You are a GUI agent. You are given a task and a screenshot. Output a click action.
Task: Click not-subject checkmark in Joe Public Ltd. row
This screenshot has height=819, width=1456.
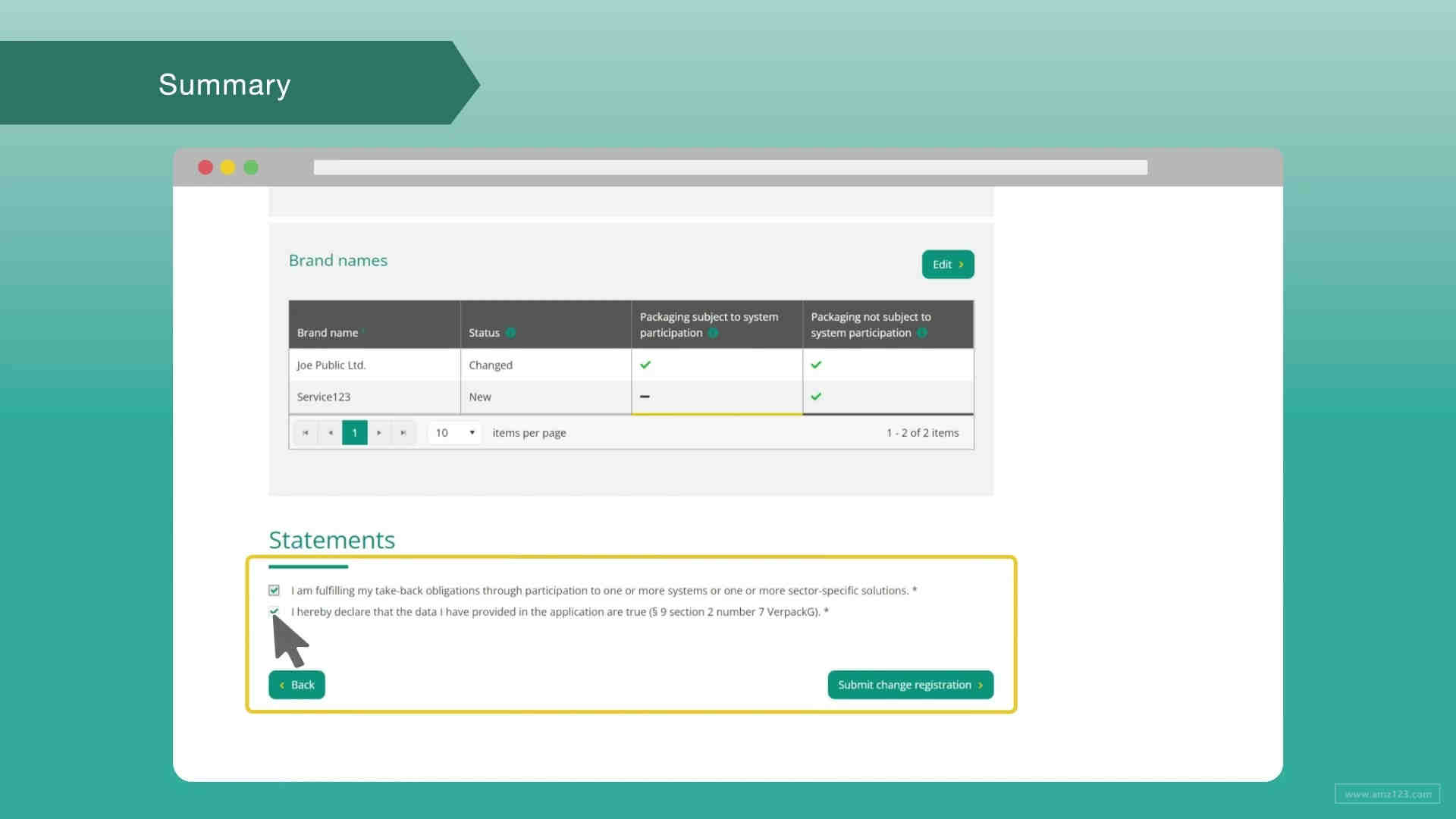(x=816, y=365)
